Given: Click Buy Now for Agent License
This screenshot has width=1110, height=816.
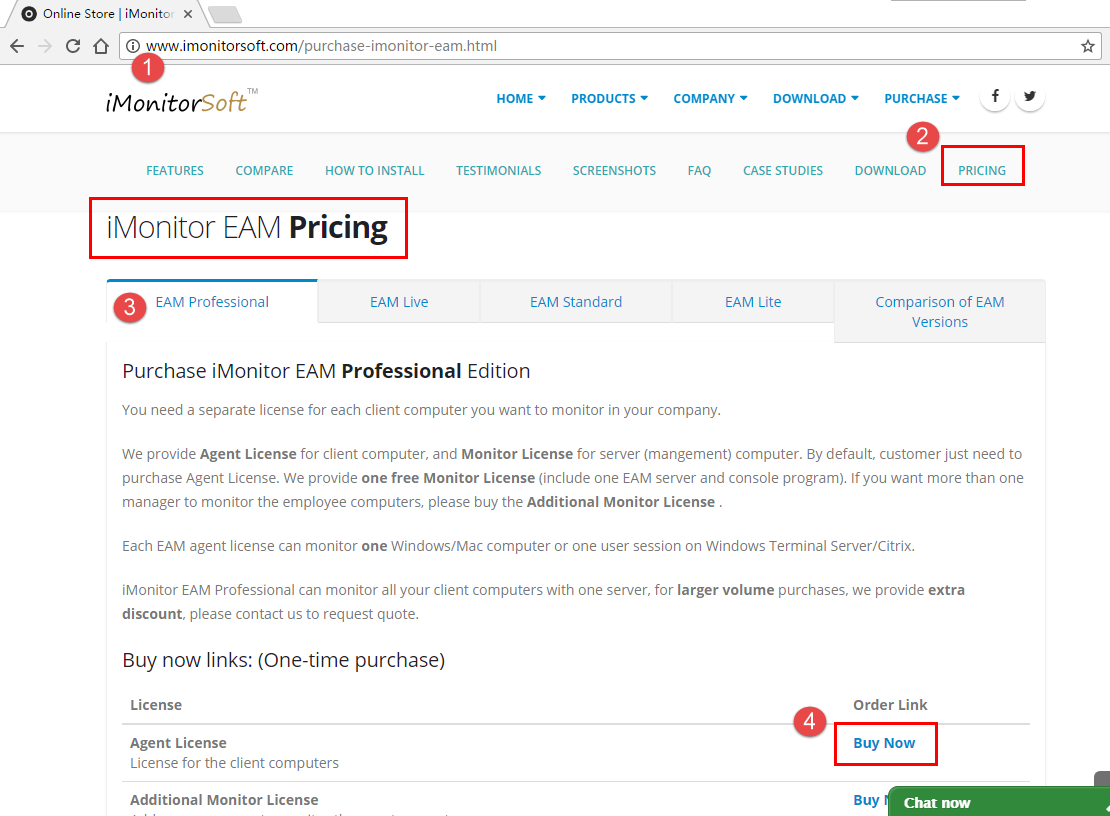Looking at the screenshot, I should point(884,743).
